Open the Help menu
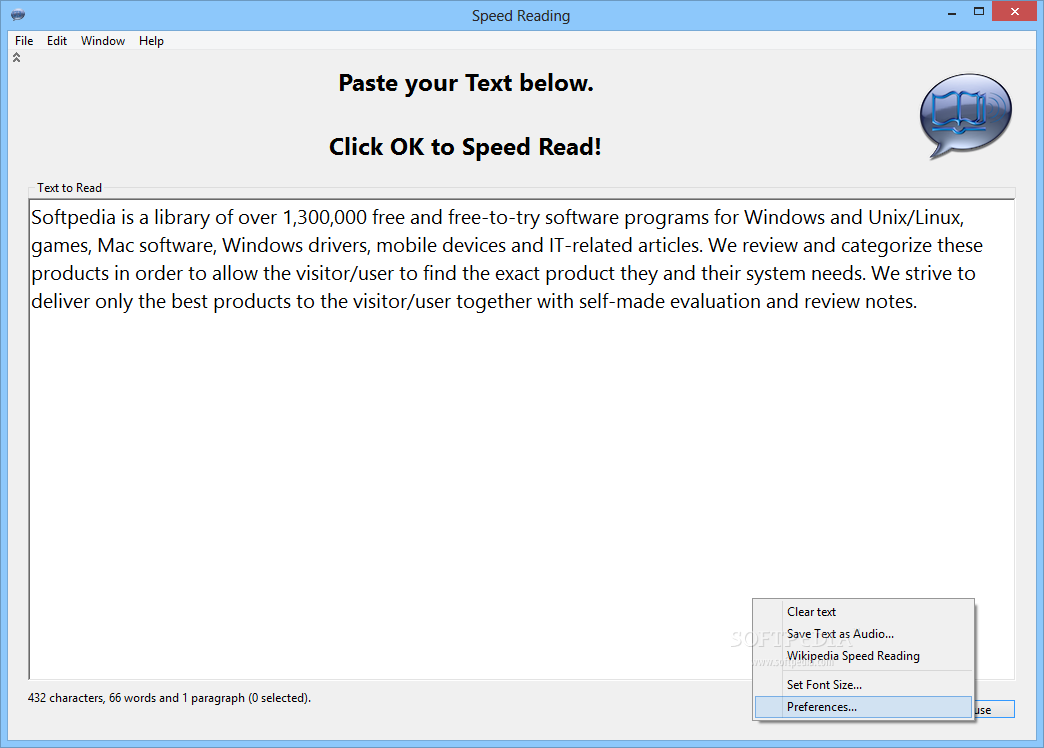The height and width of the screenshot is (748, 1044). [x=151, y=41]
